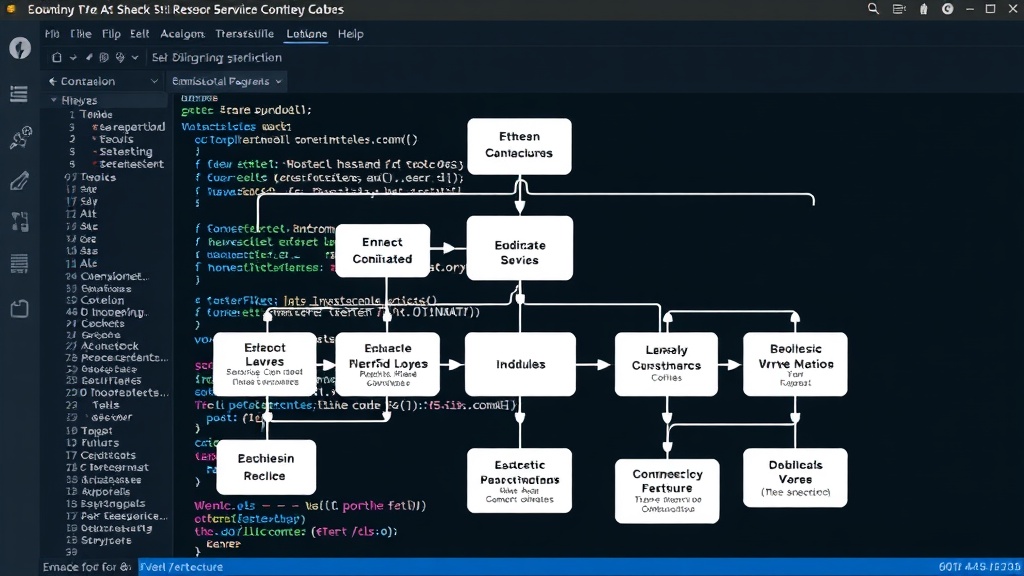The width and height of the screenshot is (1024, 576).
Task: Open dropdown arrow after globe toolbar icon
Action: 135,57
